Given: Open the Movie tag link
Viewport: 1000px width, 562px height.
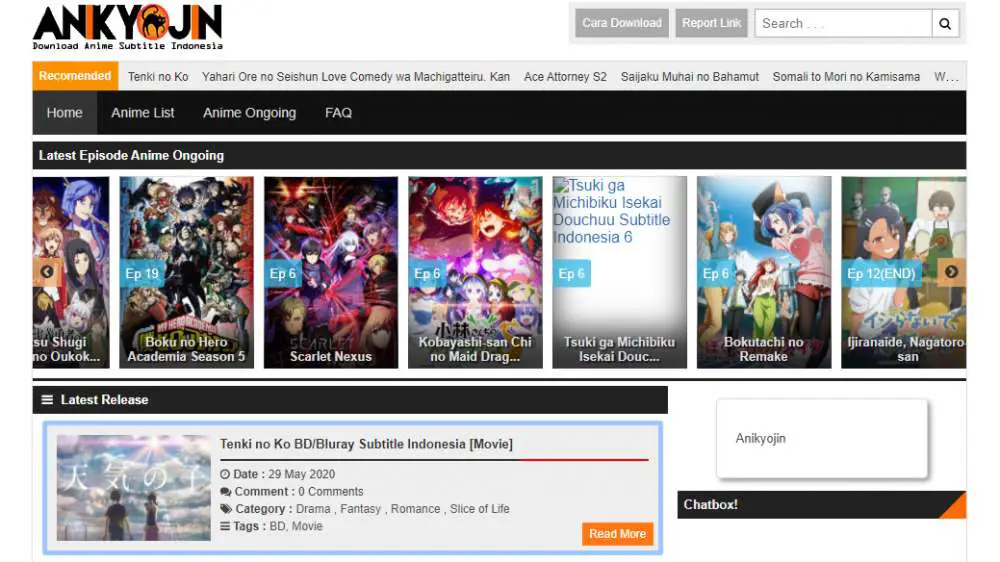Looking at the screenshot, I should click(307, 526).
